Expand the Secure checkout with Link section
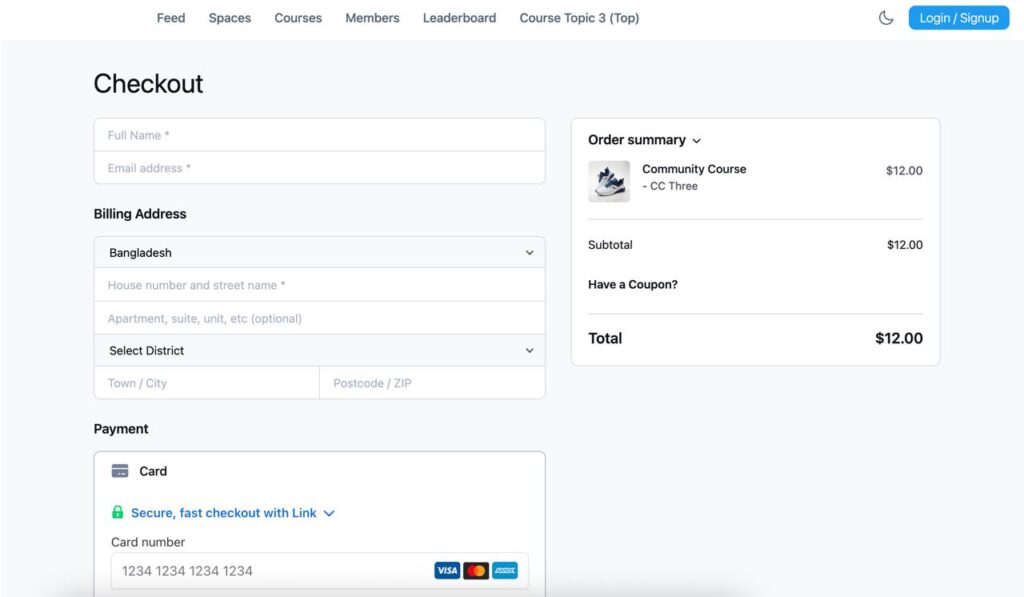Viewport: 1024px width, 597px height. click(x=330, y=512)
